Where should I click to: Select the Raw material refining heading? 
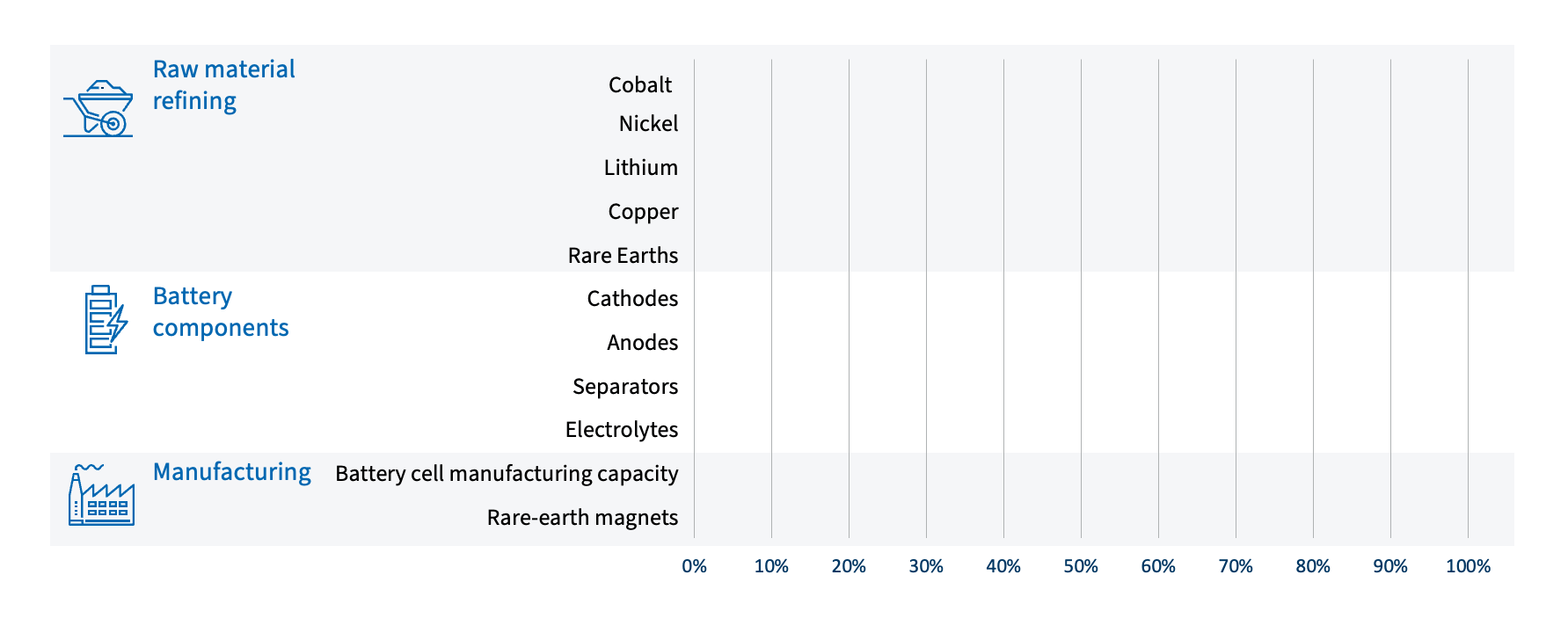(223, 85)
